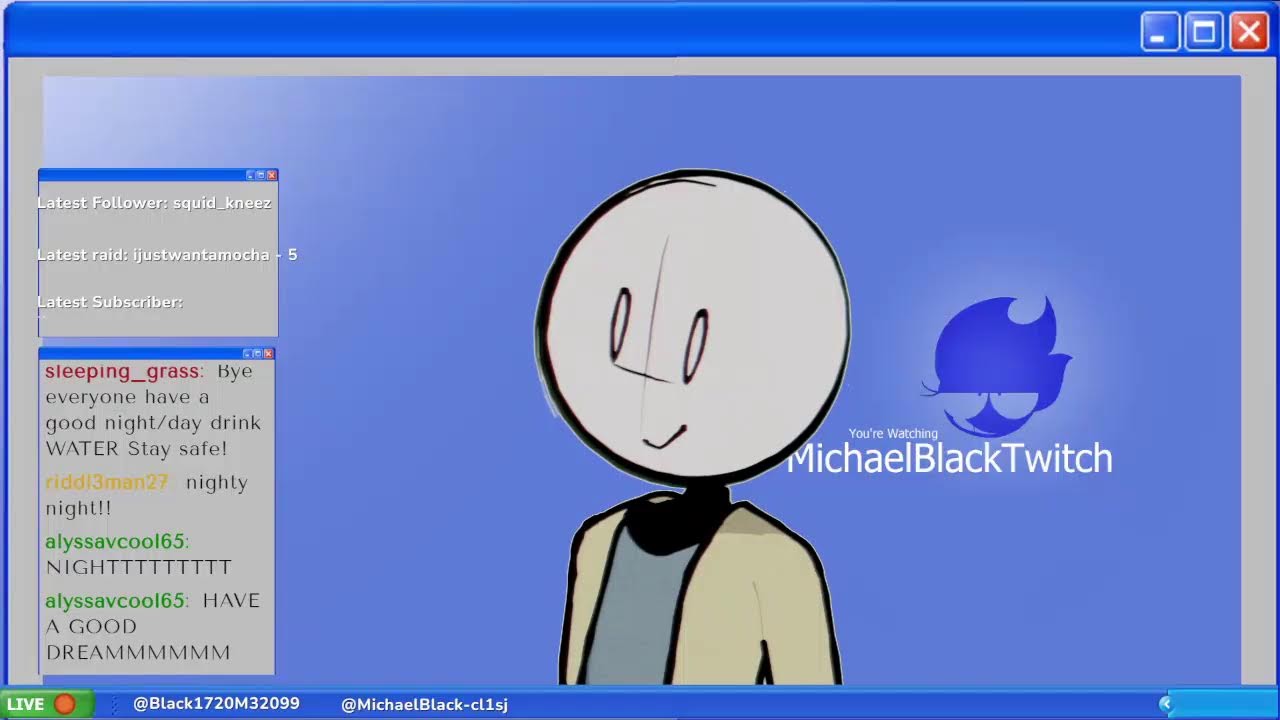
Task: Click alyssavcool65 username beside HAVE A GOOD
Action: pos(115,600)
